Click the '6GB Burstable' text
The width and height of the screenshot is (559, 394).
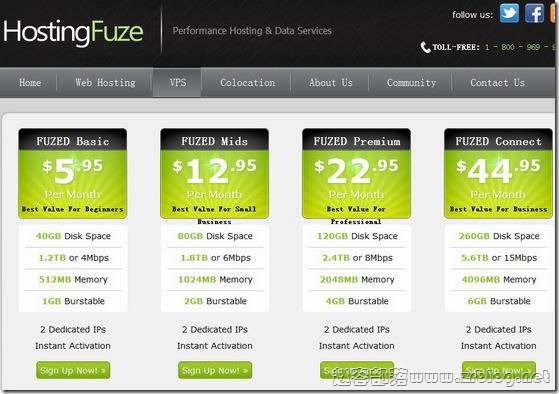[x=499, y=301]
